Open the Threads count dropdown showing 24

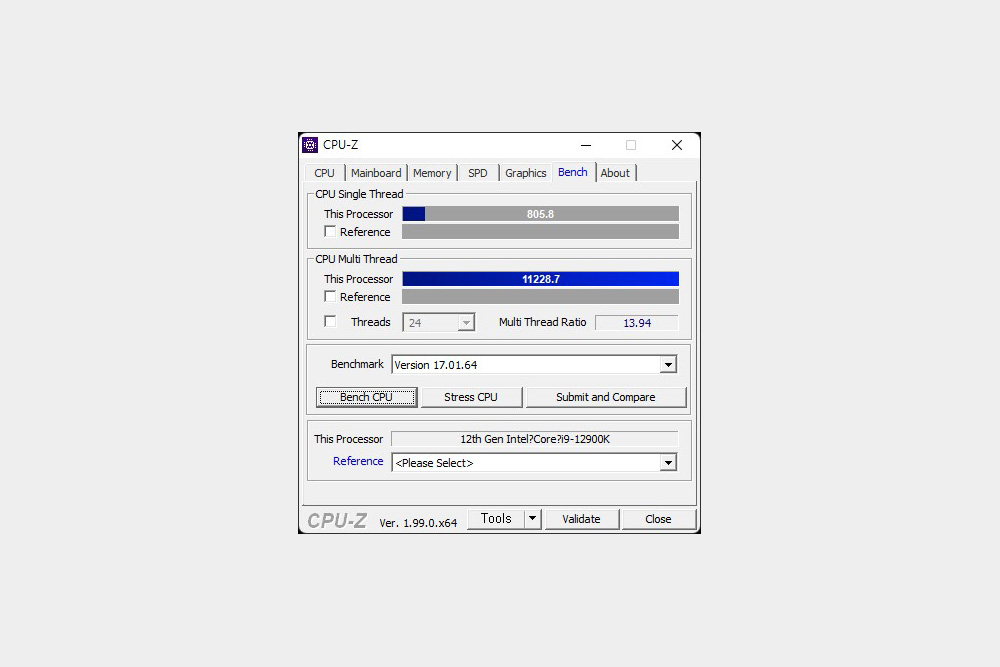tap(439, 323)
